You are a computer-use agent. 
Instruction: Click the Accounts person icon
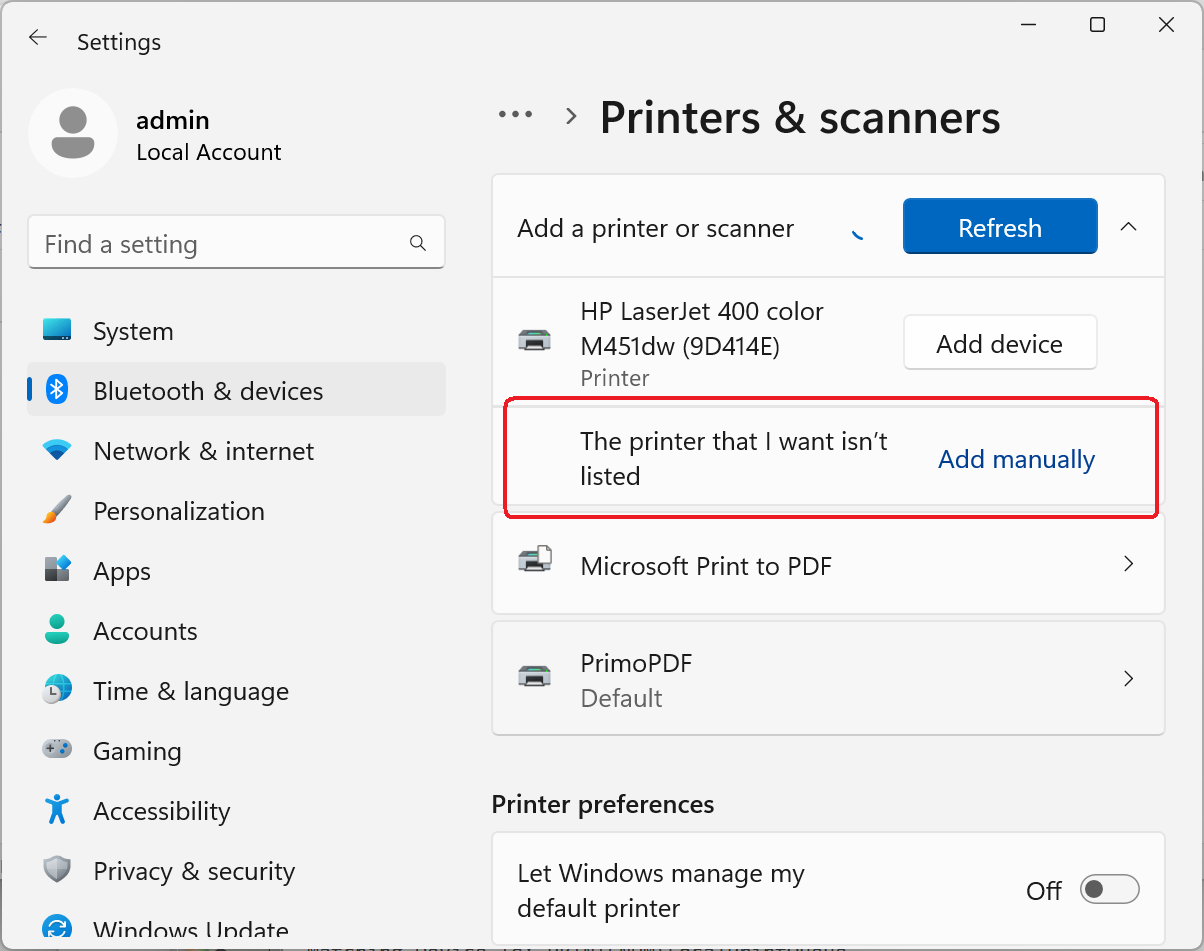point(57,630)
